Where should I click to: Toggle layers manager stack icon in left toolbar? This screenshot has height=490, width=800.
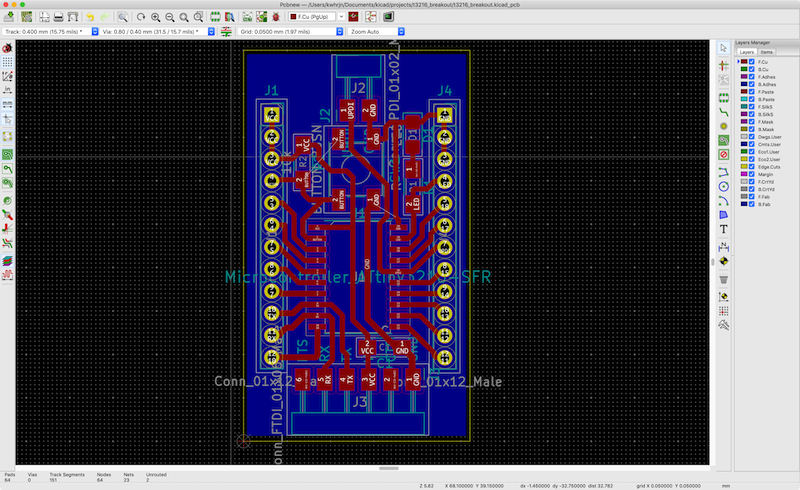tap(7, 261)
